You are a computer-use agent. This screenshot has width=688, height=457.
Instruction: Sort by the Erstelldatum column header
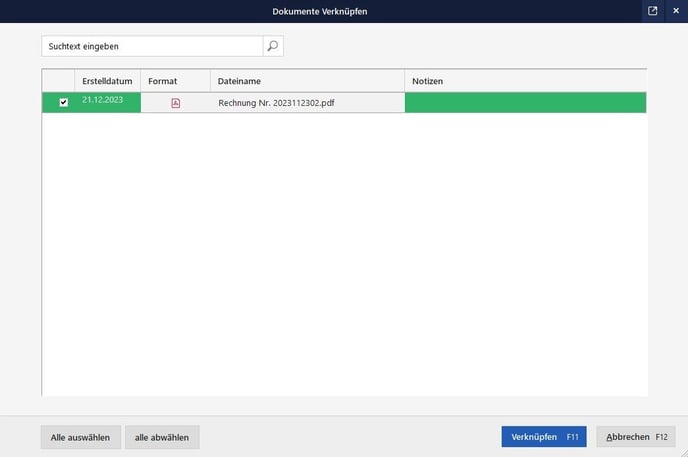[x=107, y=81]
